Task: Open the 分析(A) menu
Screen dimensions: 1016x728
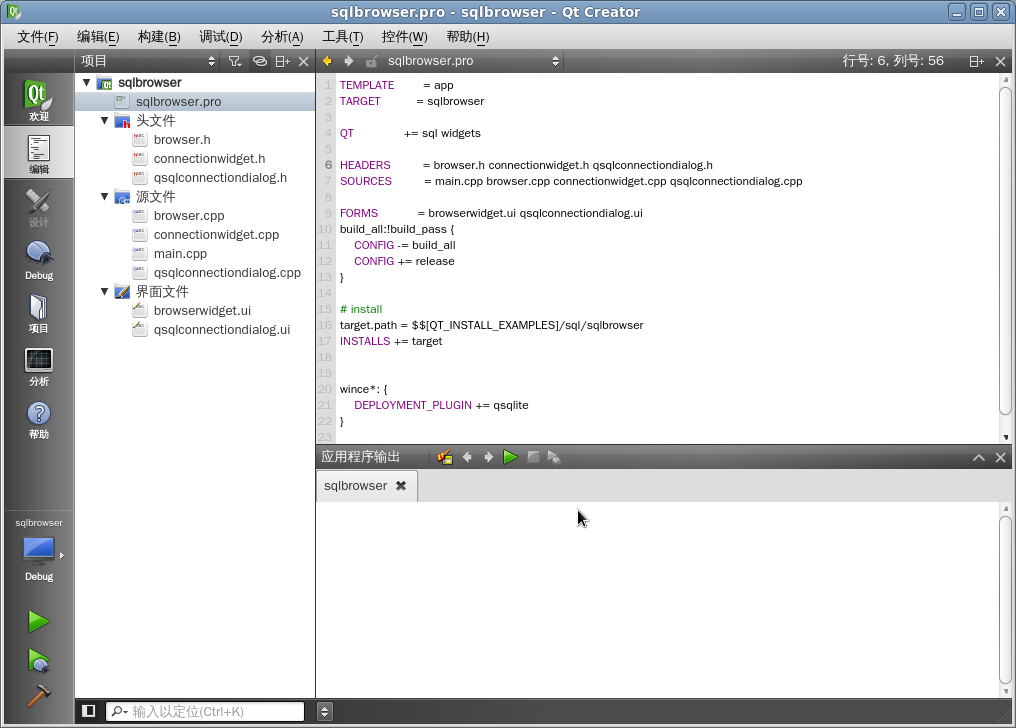Action: [x=282, y=37]
